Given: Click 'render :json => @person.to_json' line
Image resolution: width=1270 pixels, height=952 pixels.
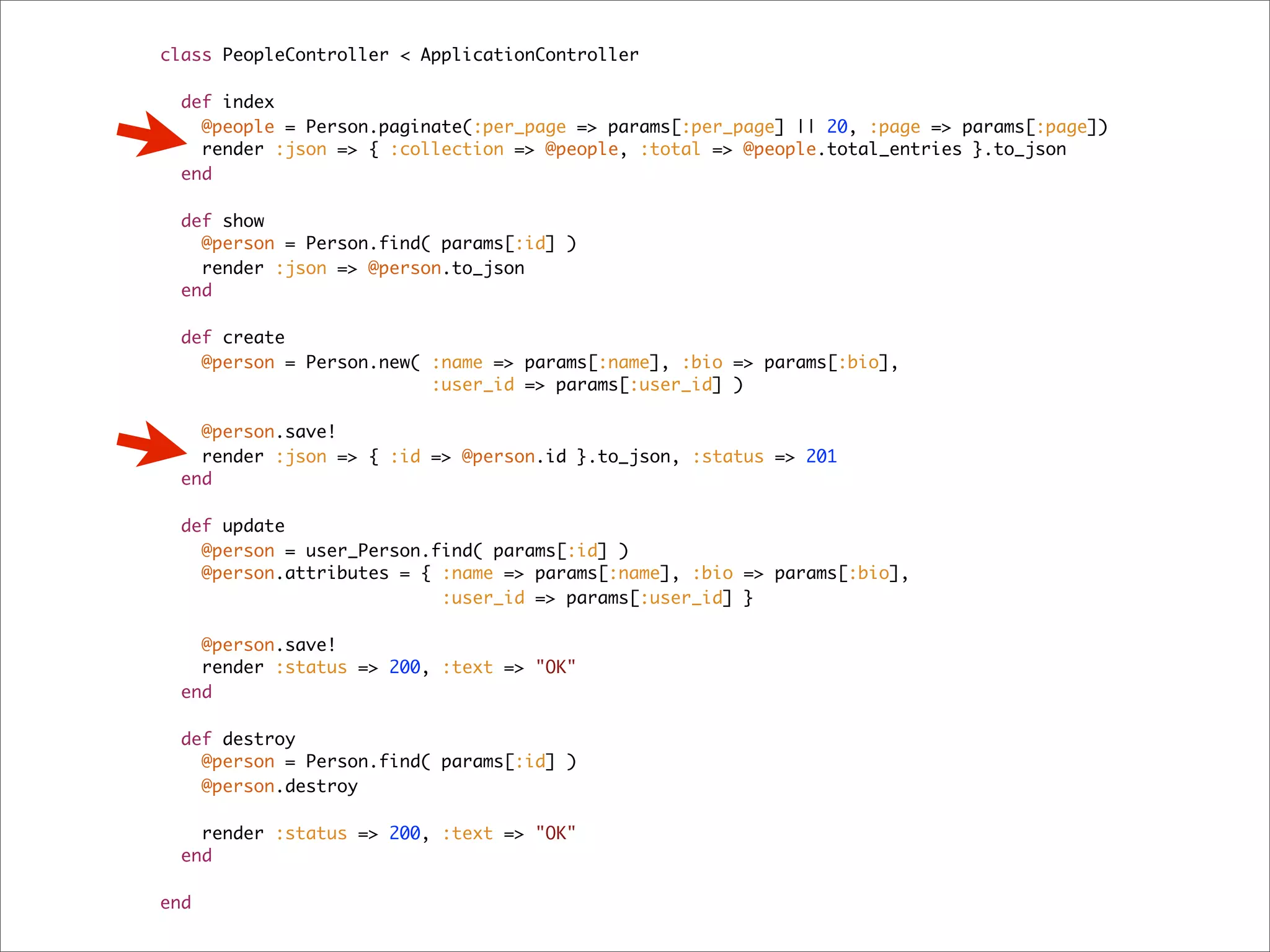Looking at the screenshot, I should pyautogui.click(x=363, y=268).
